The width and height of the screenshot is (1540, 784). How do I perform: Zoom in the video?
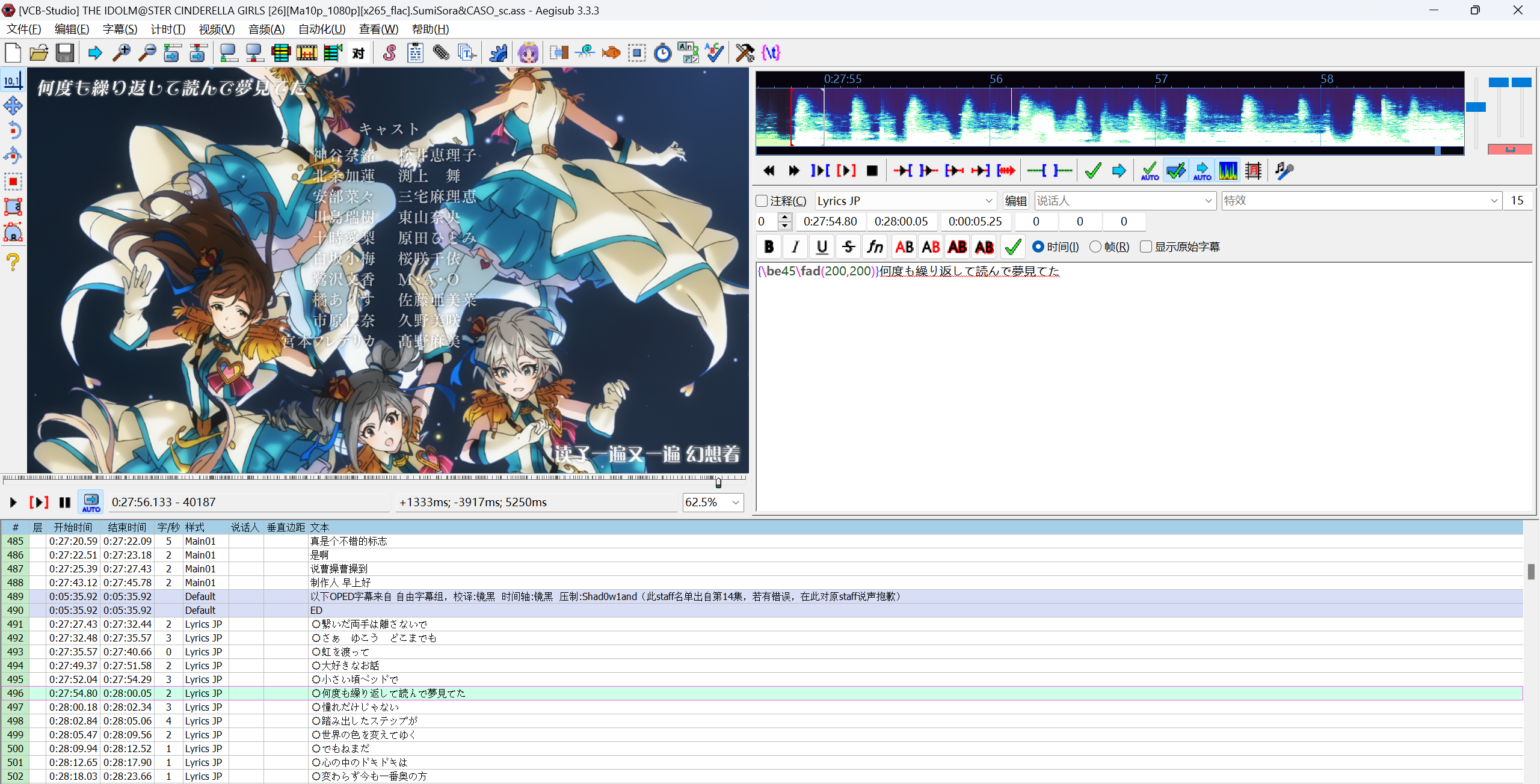[x=122, y=53]
